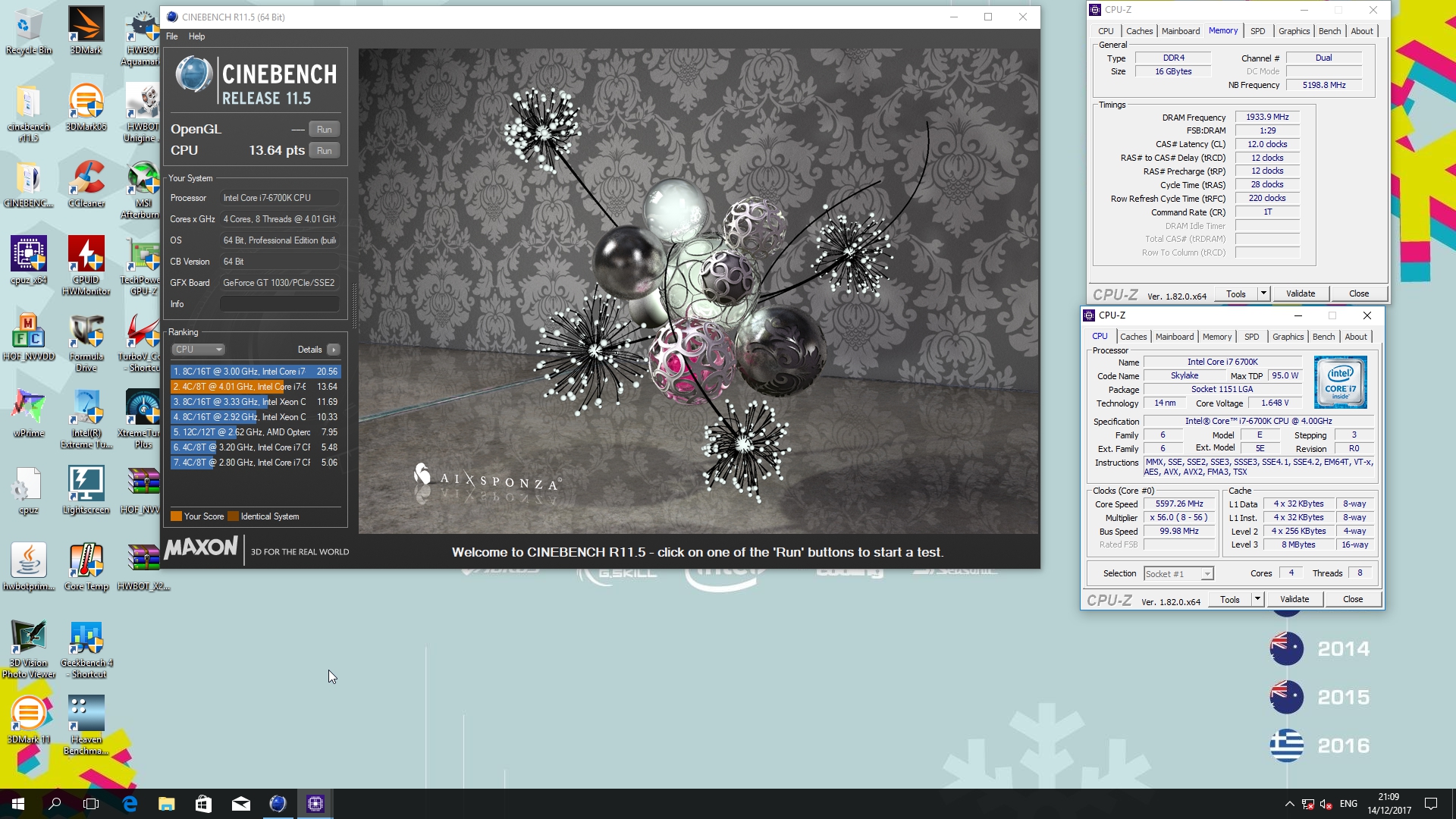This screenshot has height=819, width=1456.
Task: Open the cinebench r11.5 folder icon
Action: 28,113
